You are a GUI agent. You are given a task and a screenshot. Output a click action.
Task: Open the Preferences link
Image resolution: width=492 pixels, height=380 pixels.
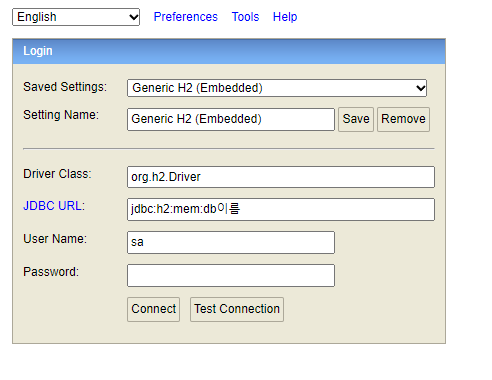coord(186,17)
